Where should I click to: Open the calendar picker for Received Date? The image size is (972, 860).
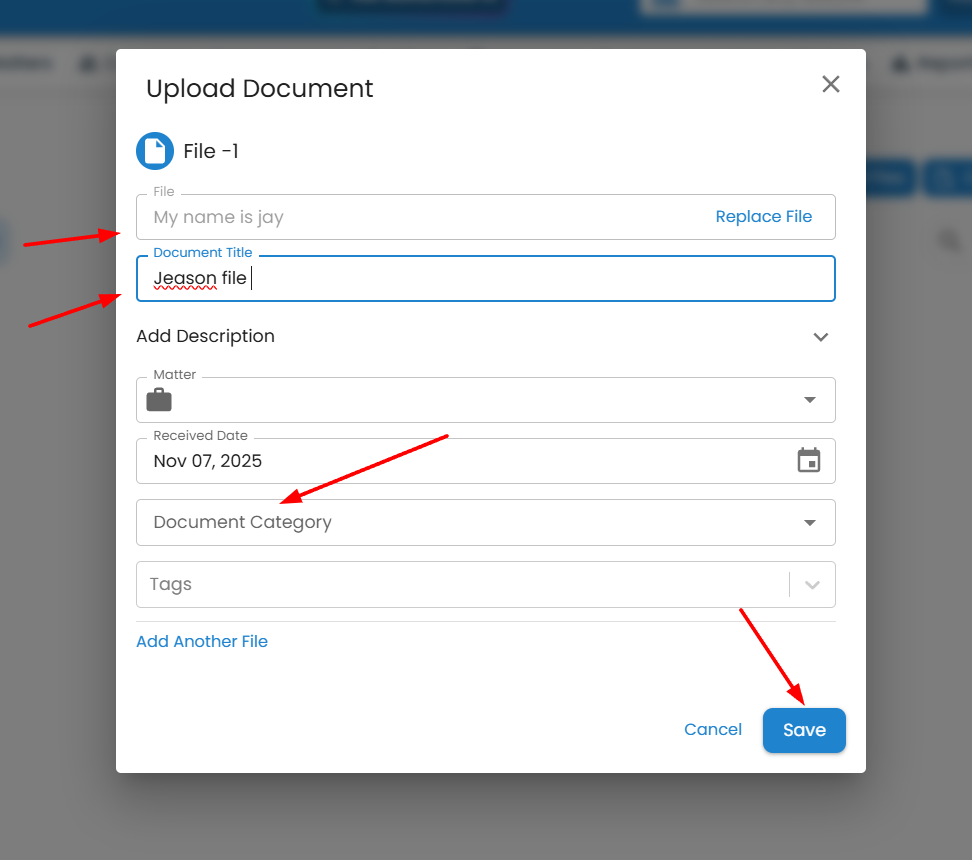[x=808, y=461]
